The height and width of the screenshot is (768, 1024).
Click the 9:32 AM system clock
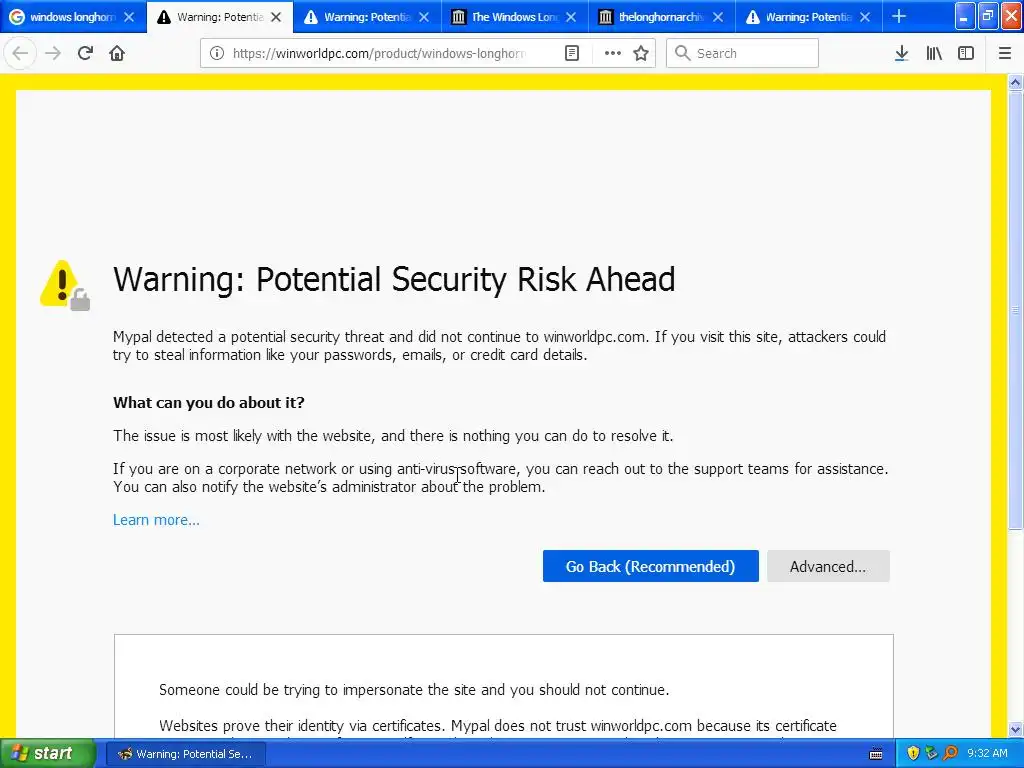(987, 754)
